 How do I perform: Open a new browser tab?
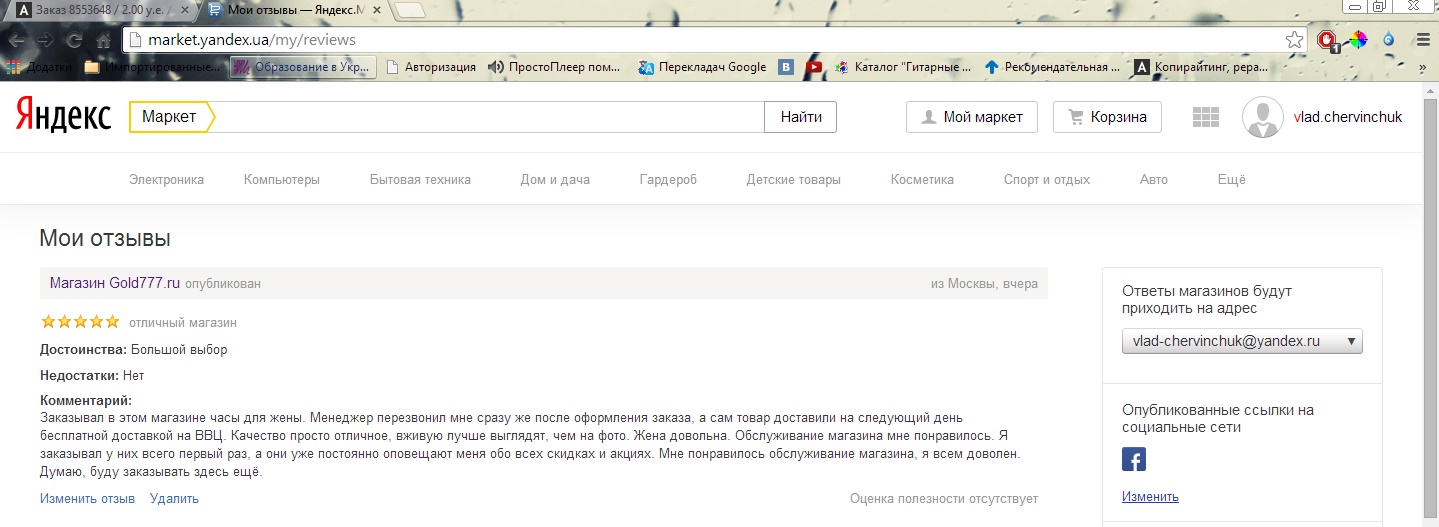410,11
